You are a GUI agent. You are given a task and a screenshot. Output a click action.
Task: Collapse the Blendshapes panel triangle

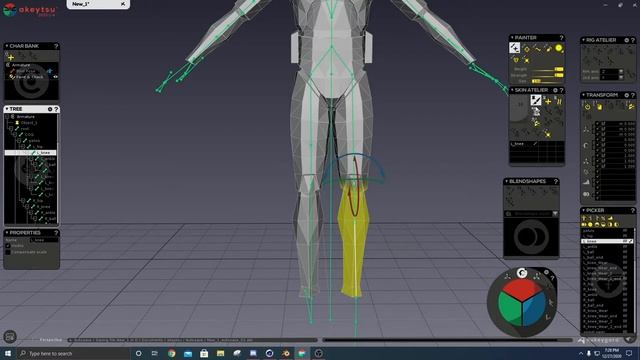(507, 181)
